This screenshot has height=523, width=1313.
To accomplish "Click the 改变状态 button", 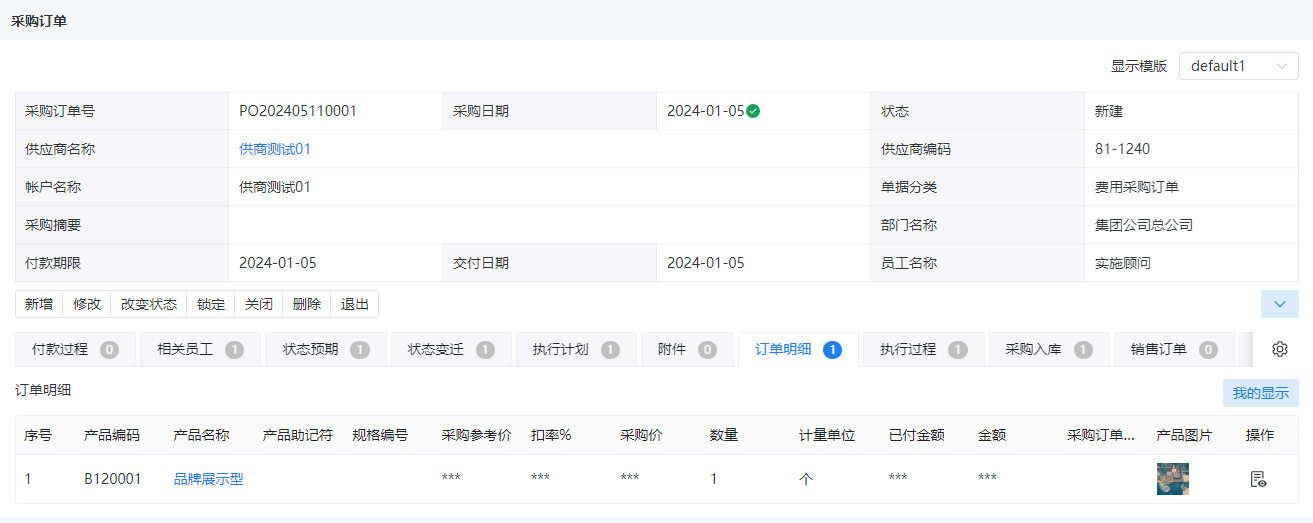I will click(149, 304).
